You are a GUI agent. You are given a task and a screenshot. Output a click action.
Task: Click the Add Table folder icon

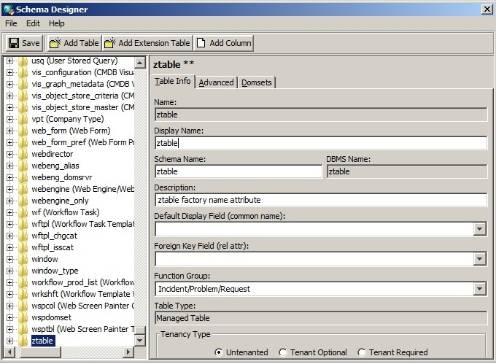[55, 43]
